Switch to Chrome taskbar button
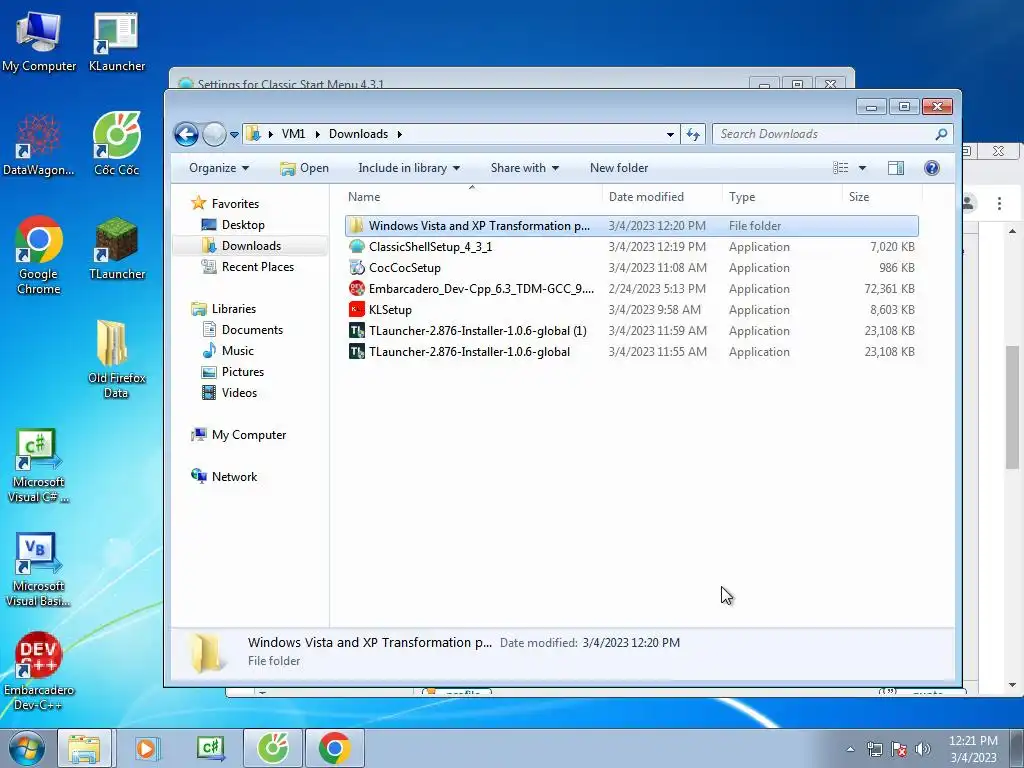This screenshot has width=1024, height=768. tap(334, 748)
